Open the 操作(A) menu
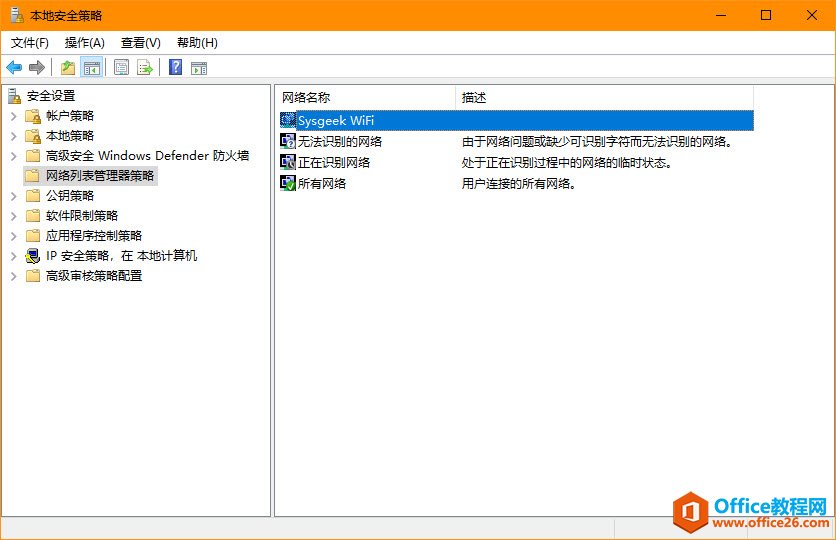 [84, 43]
